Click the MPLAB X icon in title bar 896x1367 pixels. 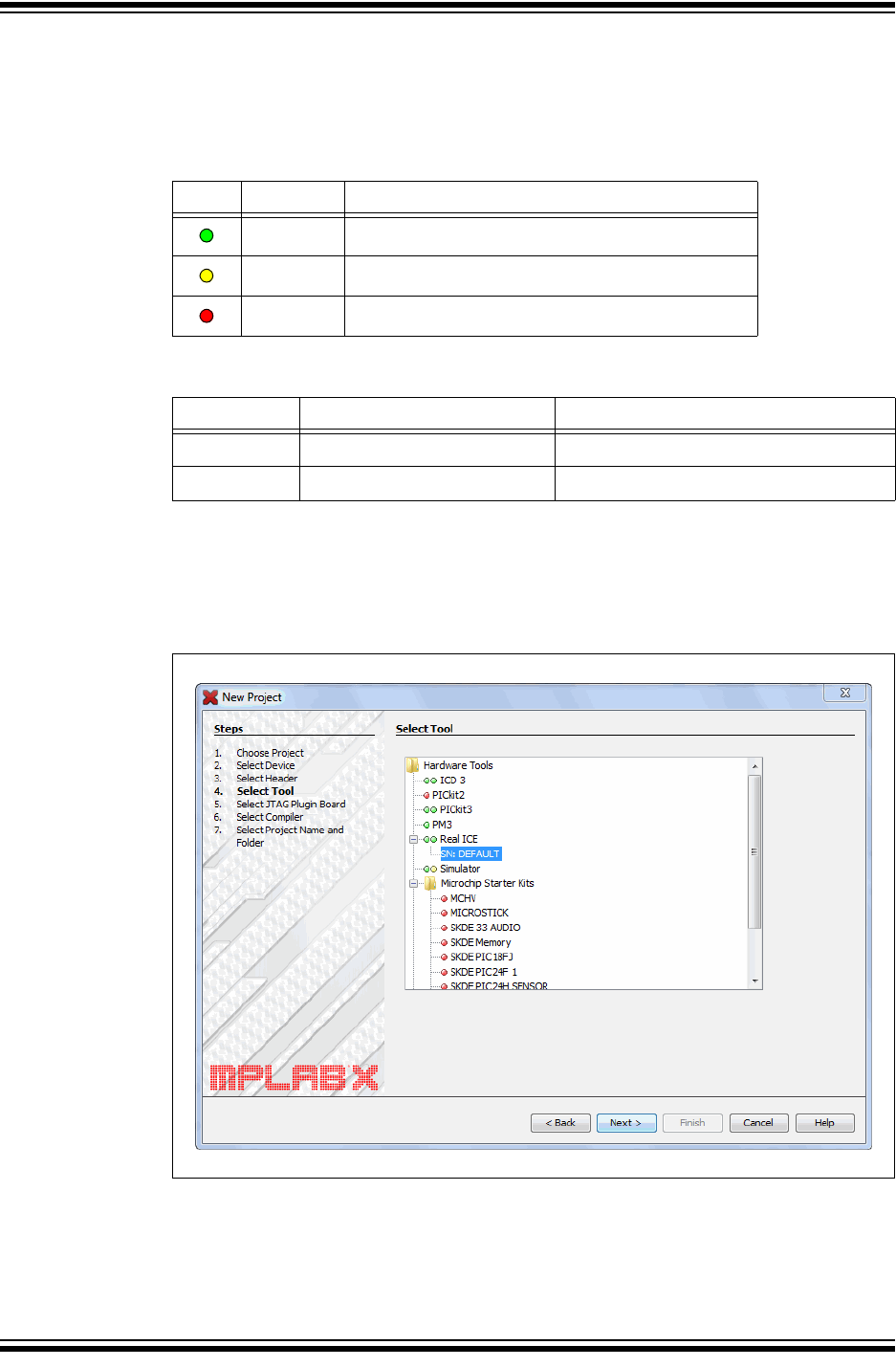[x=210, y=697]
